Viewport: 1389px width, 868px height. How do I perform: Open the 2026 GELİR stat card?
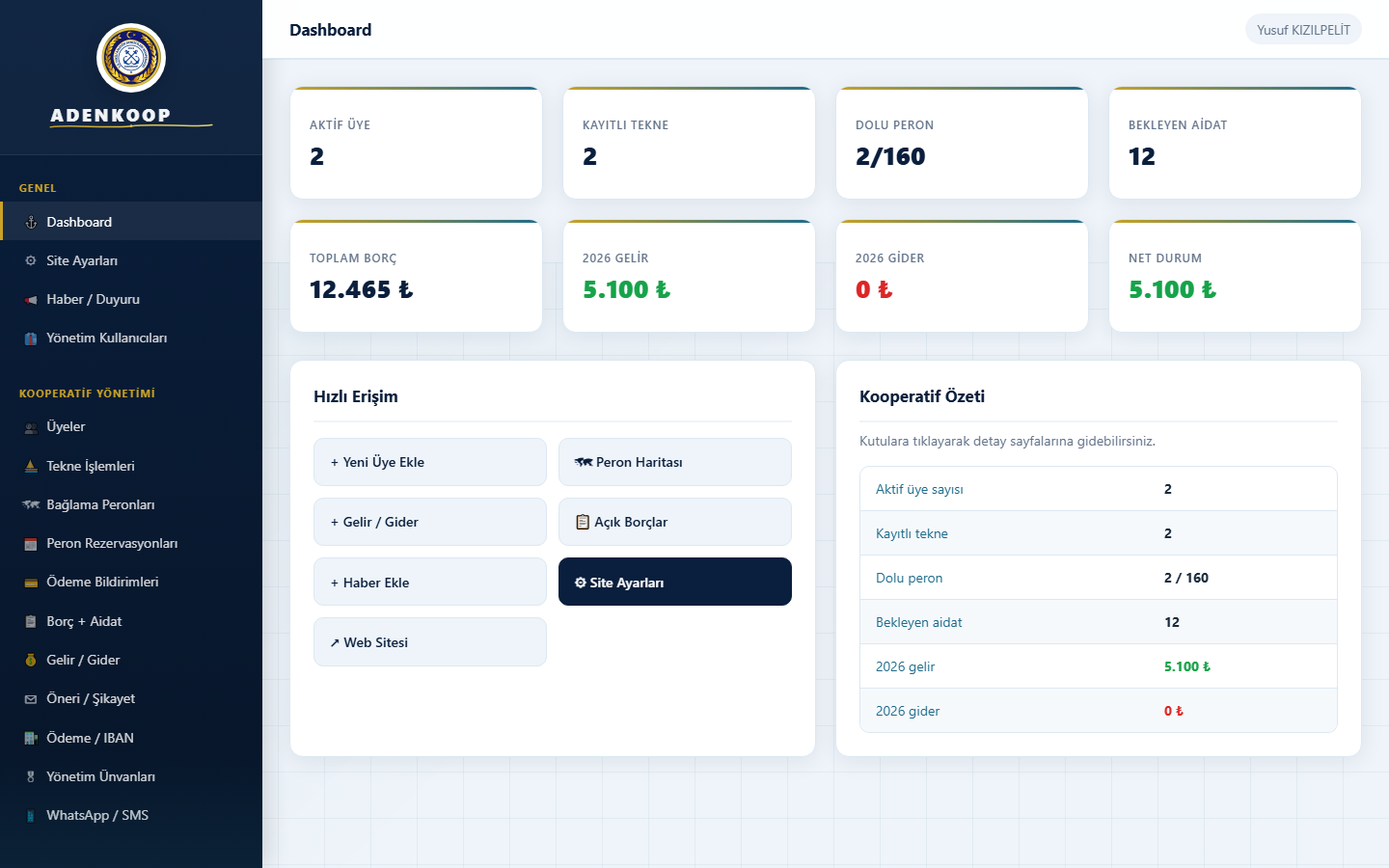point(689,276)
